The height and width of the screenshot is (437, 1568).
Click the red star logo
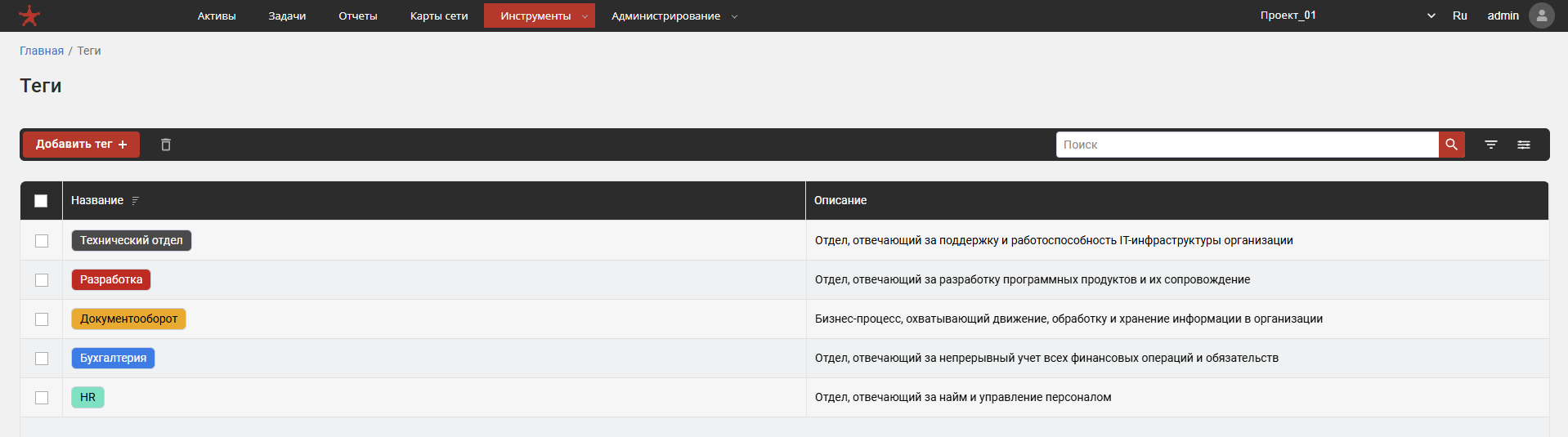point(29,16)
